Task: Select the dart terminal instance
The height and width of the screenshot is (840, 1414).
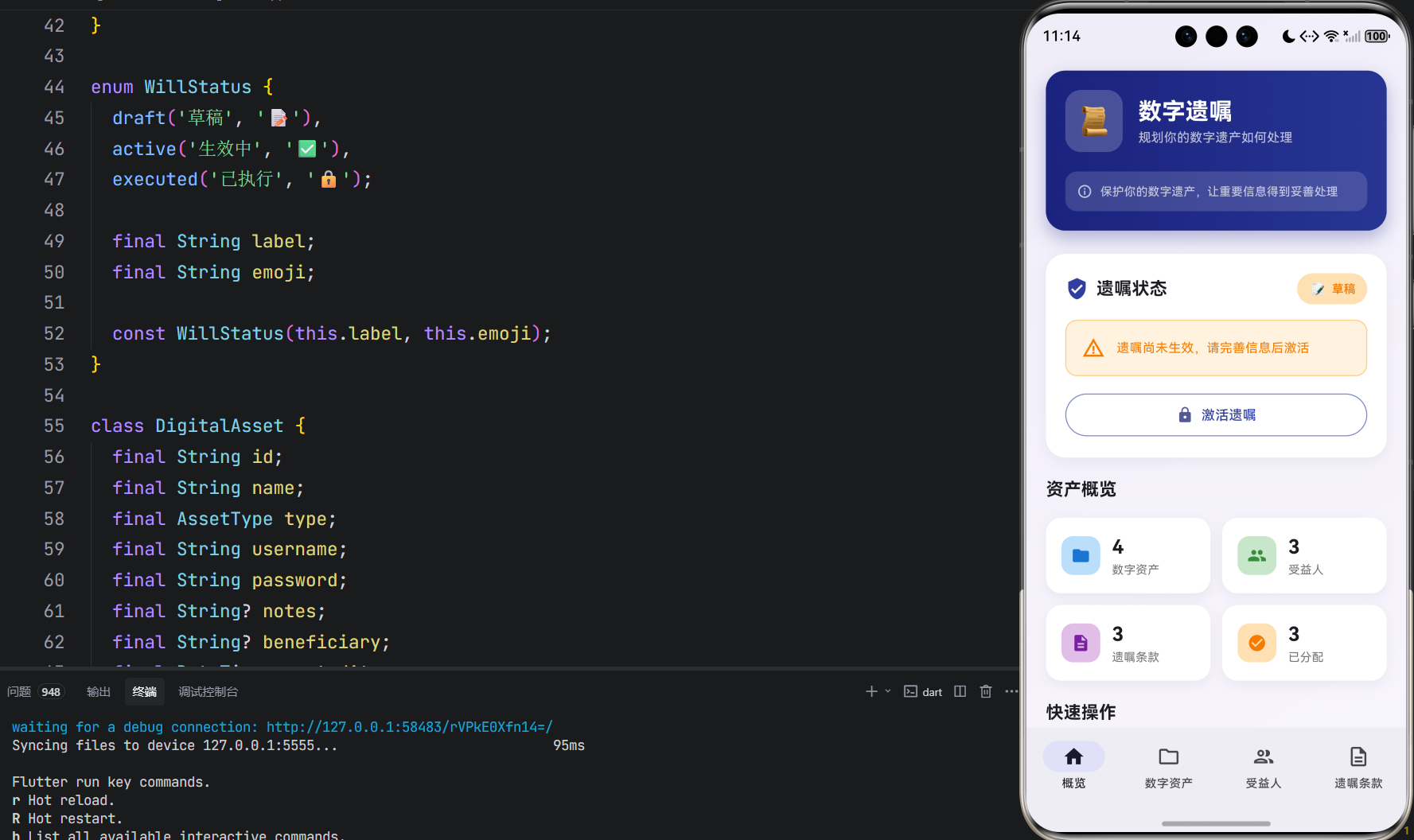Action: click(923, 692)
